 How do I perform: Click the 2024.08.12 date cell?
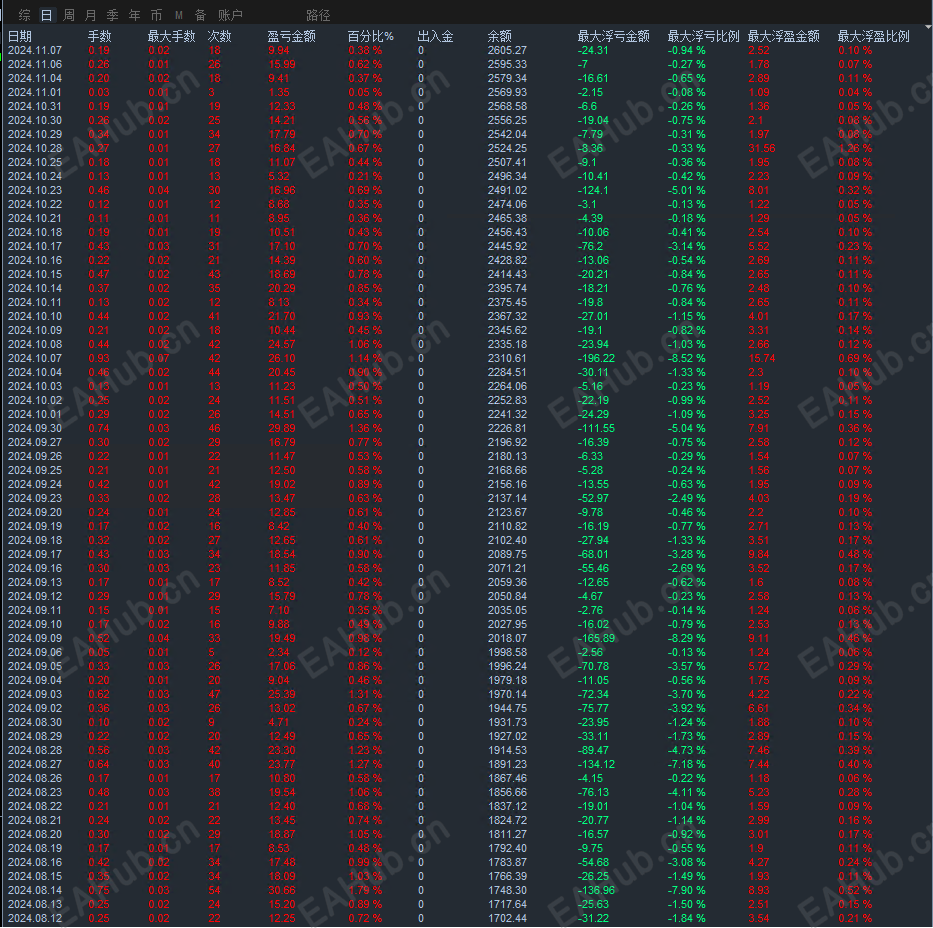coord(35,918)
